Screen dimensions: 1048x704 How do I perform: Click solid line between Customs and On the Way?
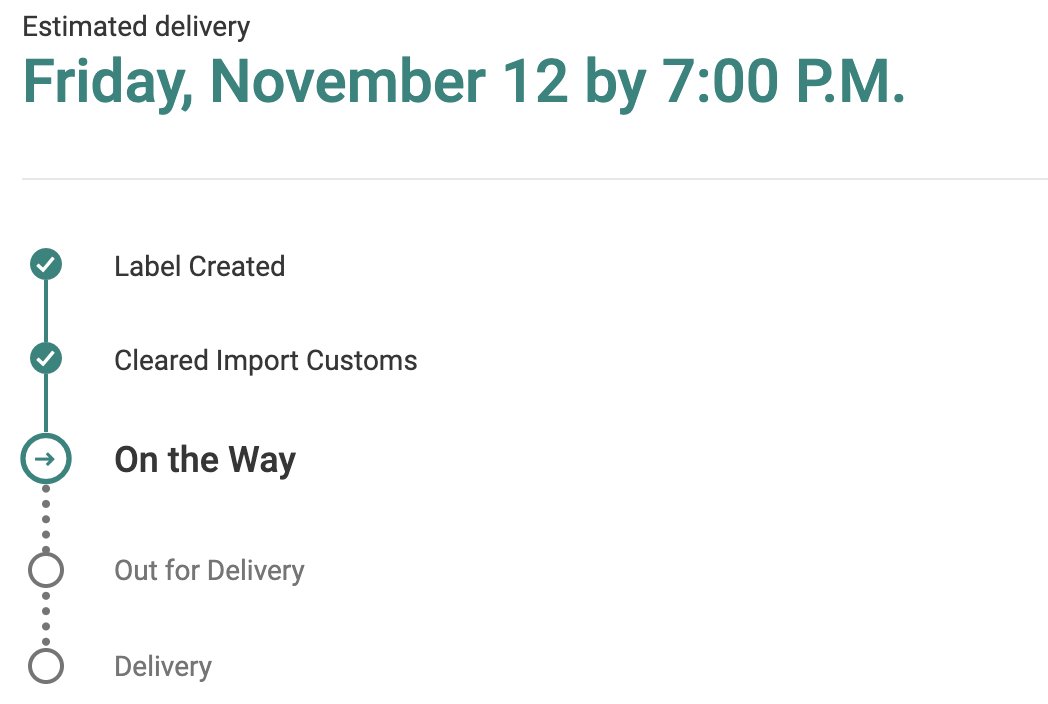[46, 404]
